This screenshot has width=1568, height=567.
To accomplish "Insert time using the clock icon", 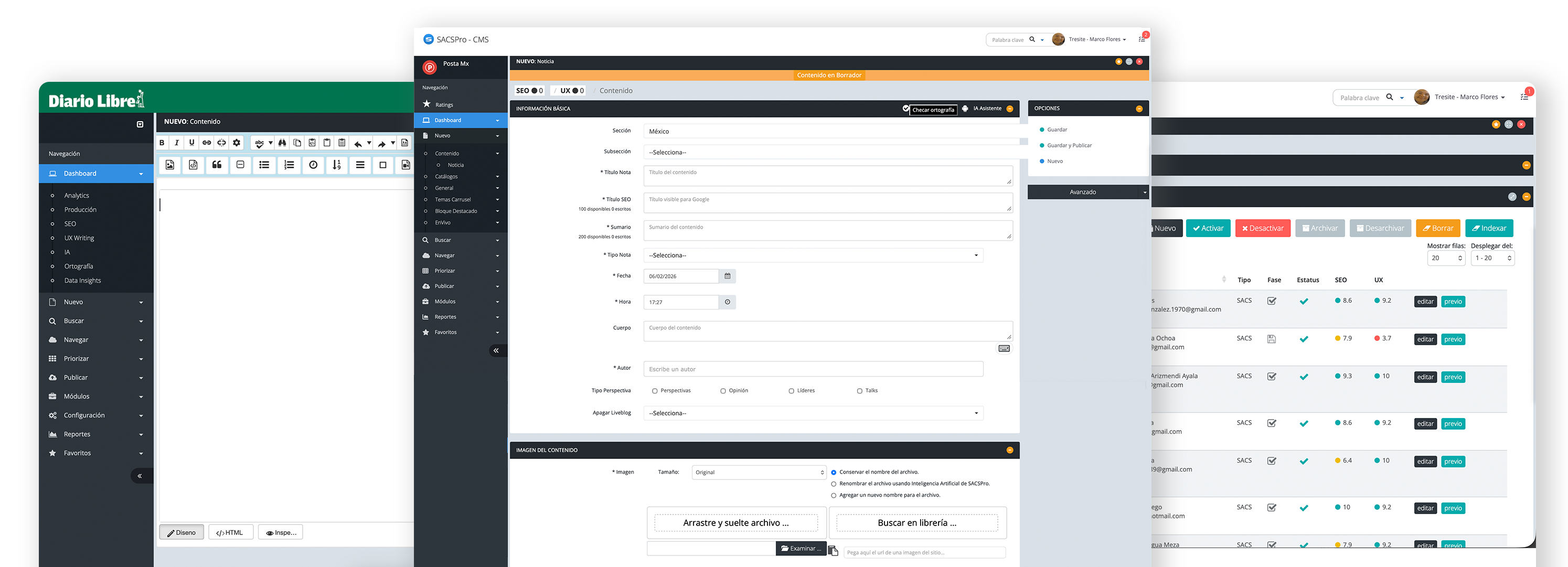I will pos(313,165).
